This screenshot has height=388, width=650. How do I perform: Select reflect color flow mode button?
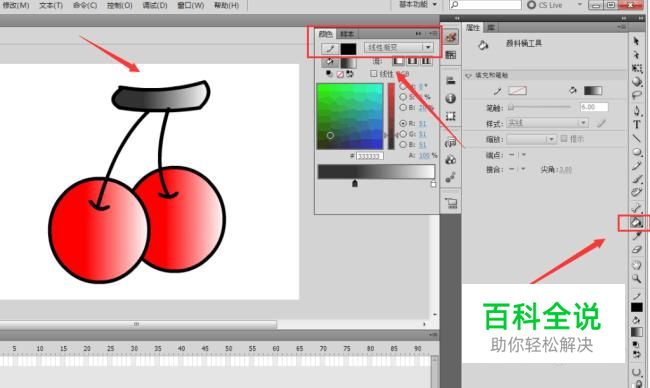[x=412, y=61]
